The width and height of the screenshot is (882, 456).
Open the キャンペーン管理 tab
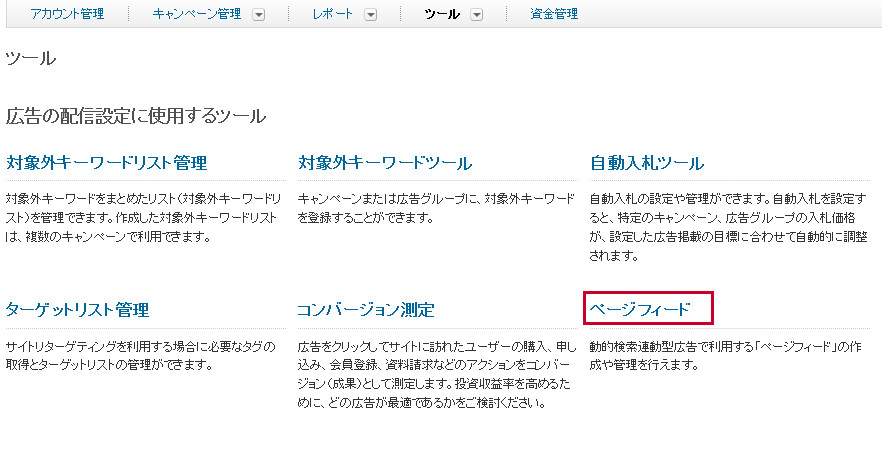point(196,13)
